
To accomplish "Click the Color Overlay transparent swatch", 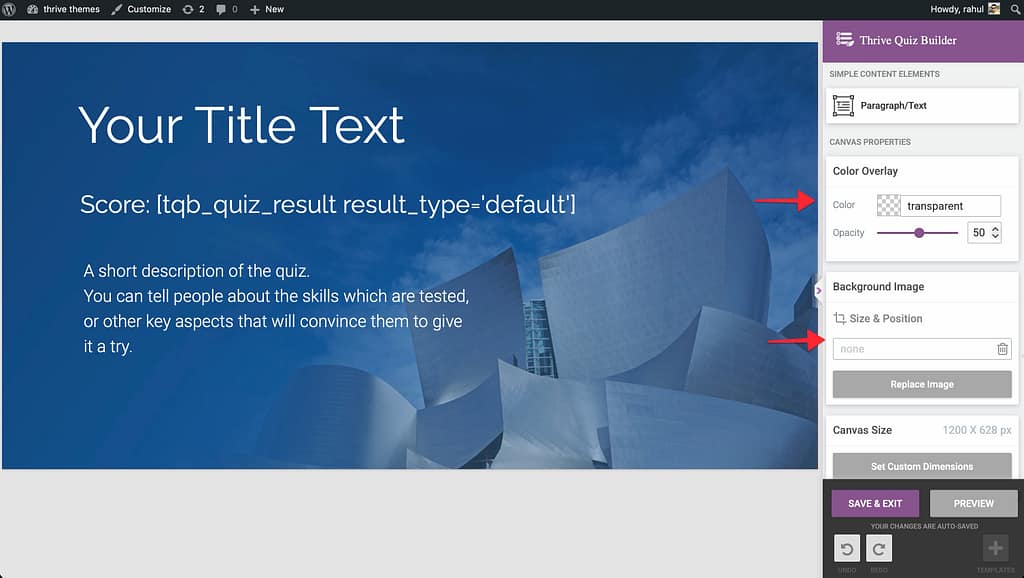I will coord(888,206).
